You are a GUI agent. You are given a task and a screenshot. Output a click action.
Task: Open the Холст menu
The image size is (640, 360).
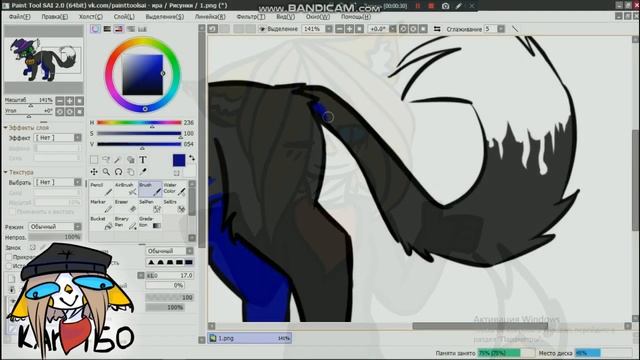(x=91, y=17)
